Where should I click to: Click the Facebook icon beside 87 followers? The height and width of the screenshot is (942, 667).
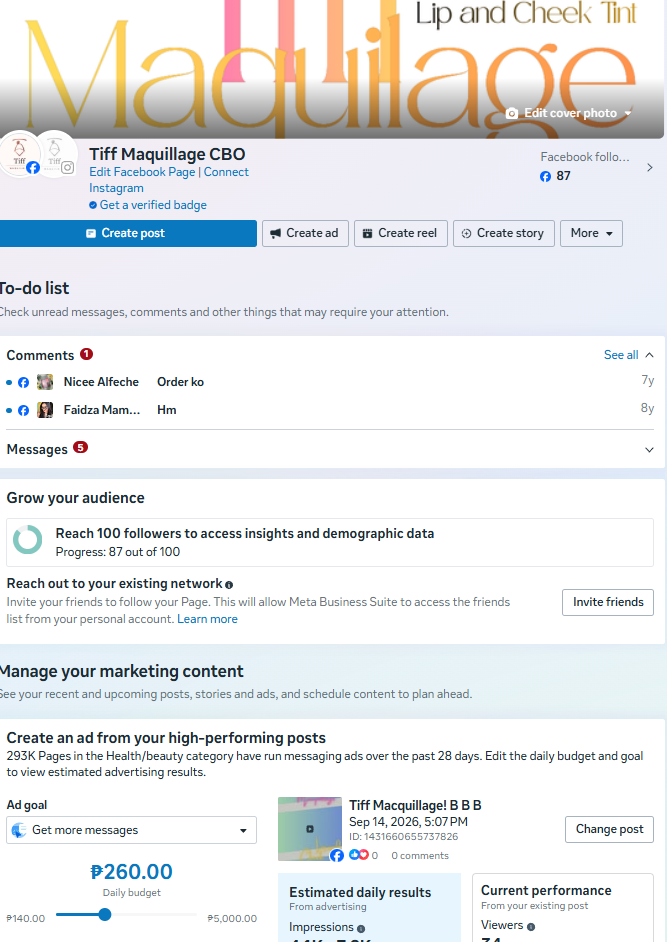tap(545, 176)
